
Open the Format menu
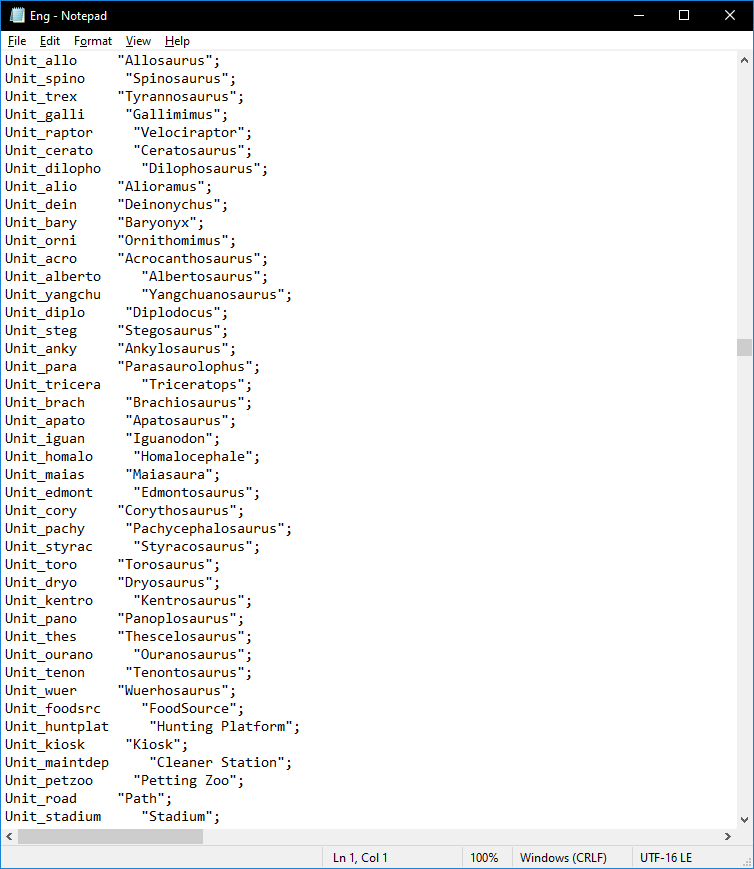[93, 41]
